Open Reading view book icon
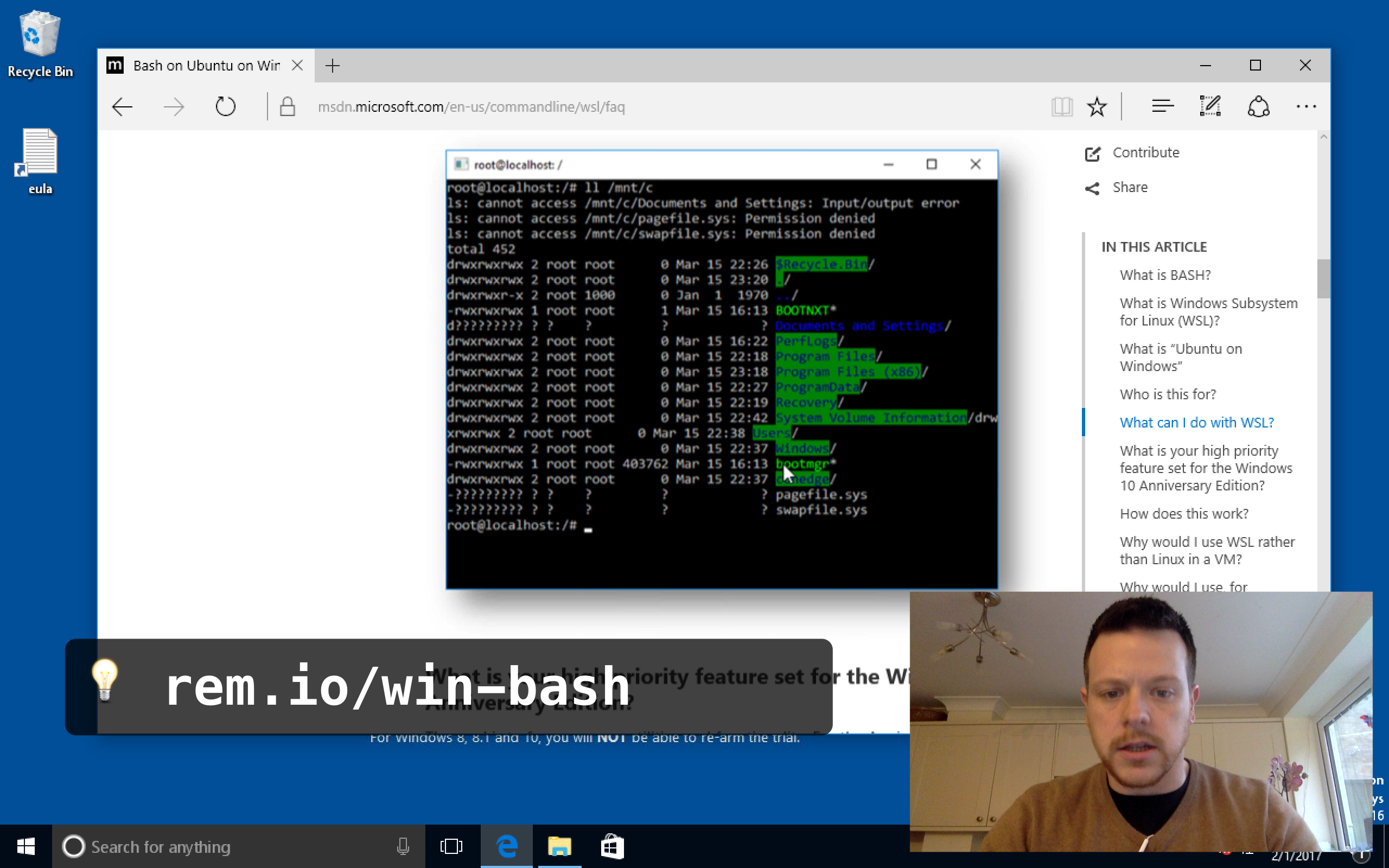The image size is (1389, 868). click(1061, 107)
